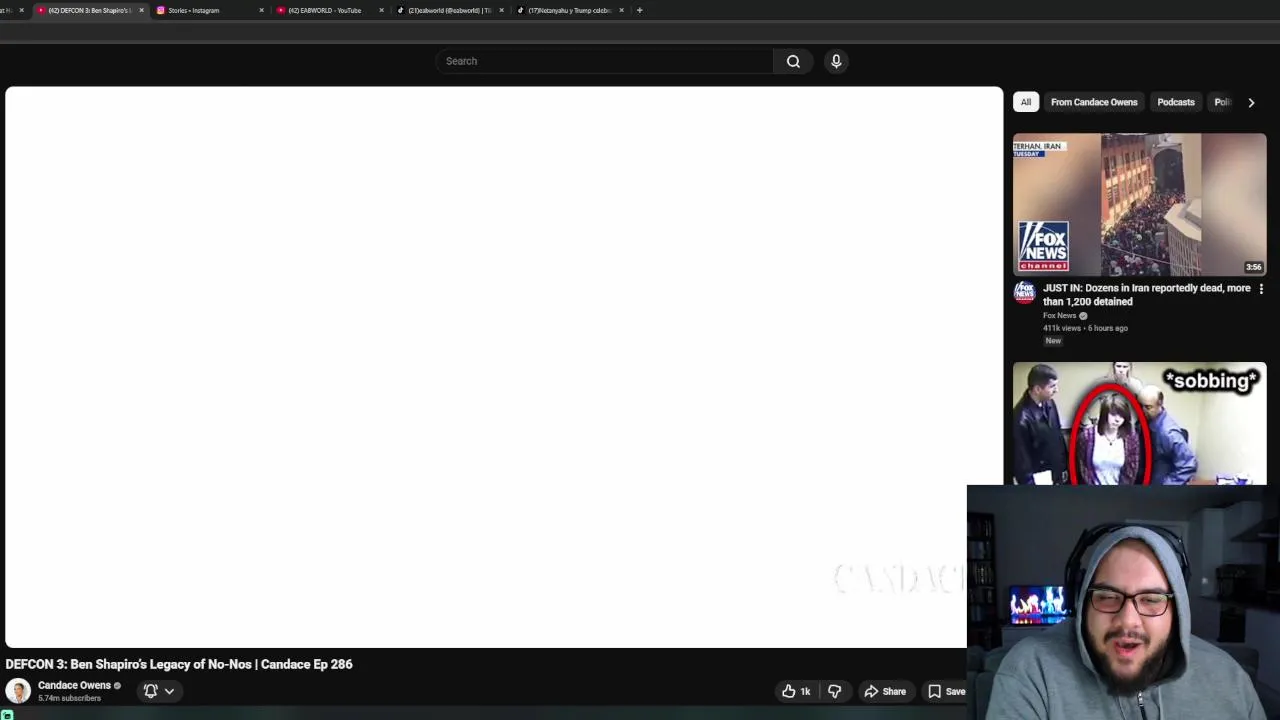The width and height of the screenshot is (1280, 720).
Task: Open Share options for the video
Action: 885,691
